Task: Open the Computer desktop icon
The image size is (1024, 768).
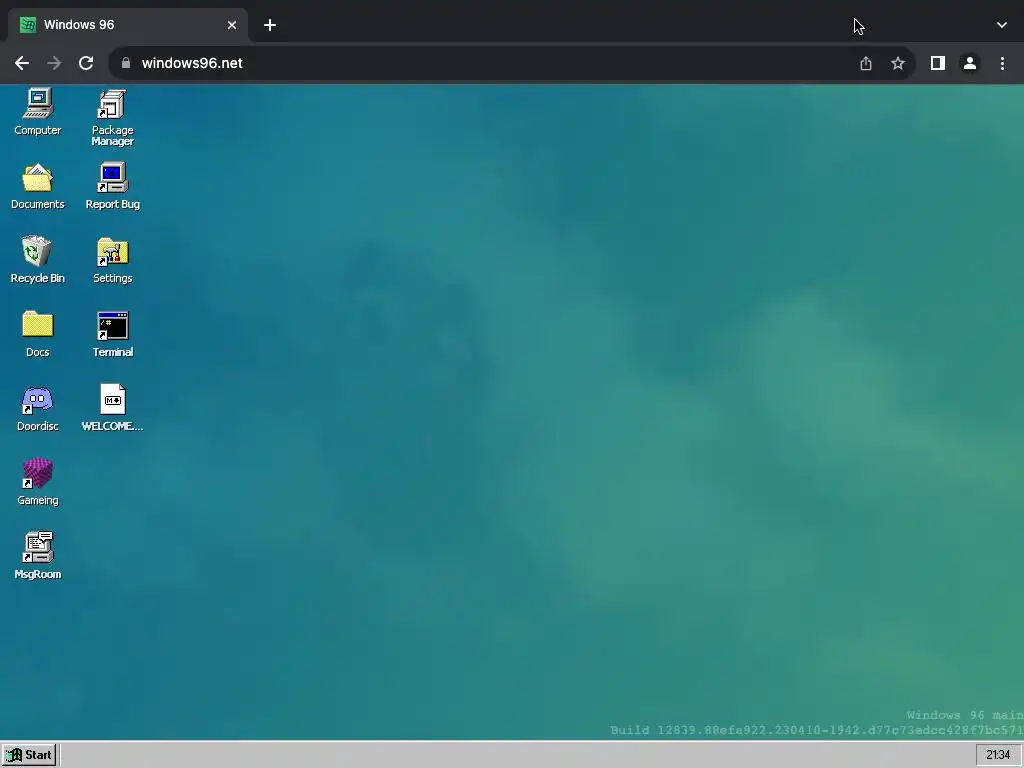Action: (37, 112)
